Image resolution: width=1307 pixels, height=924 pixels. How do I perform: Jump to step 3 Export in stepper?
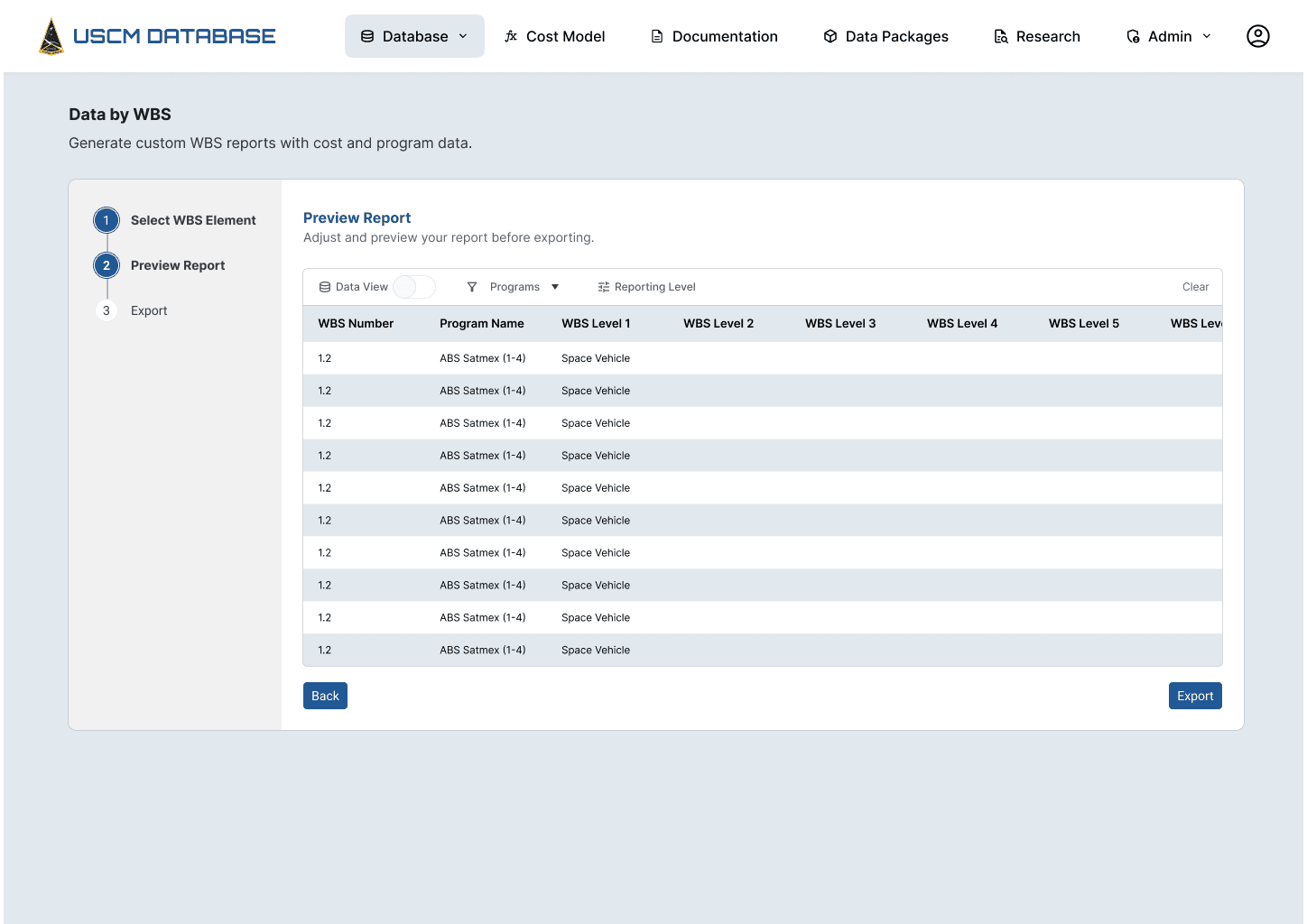pyautogui.click(x=132, y=310)
